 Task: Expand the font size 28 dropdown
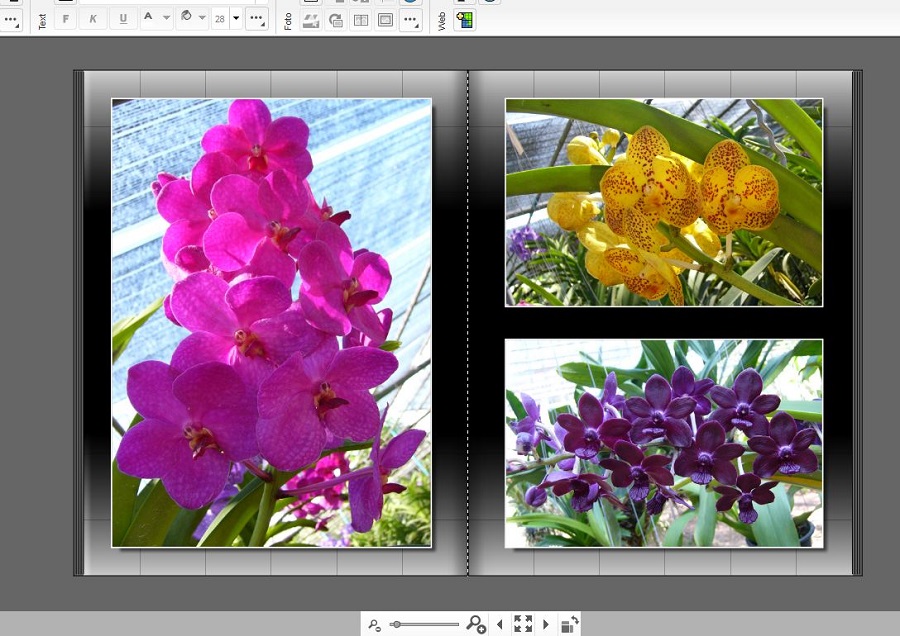(236, 18)
